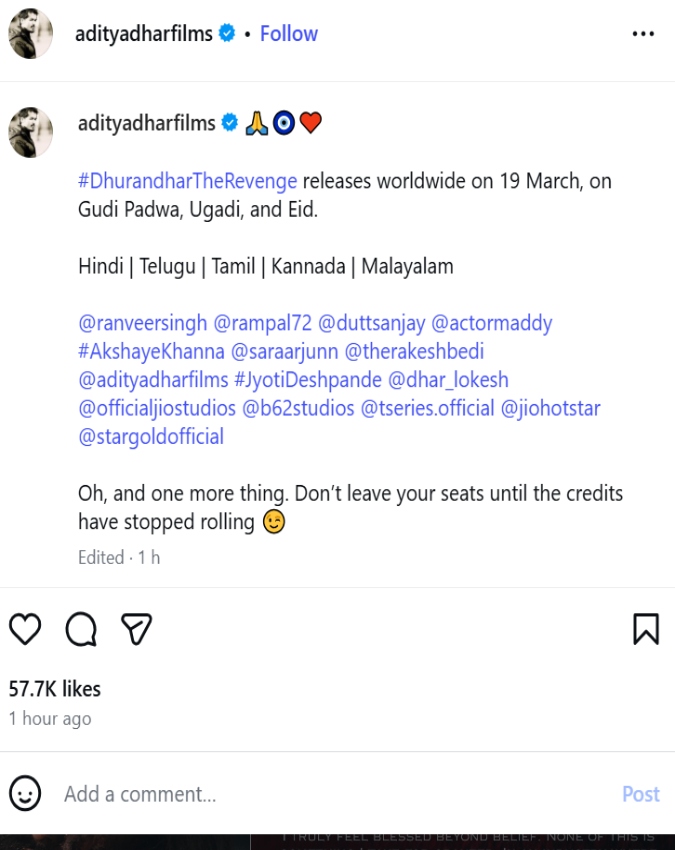Open the three-dot more options menu

tap(643, 33)
